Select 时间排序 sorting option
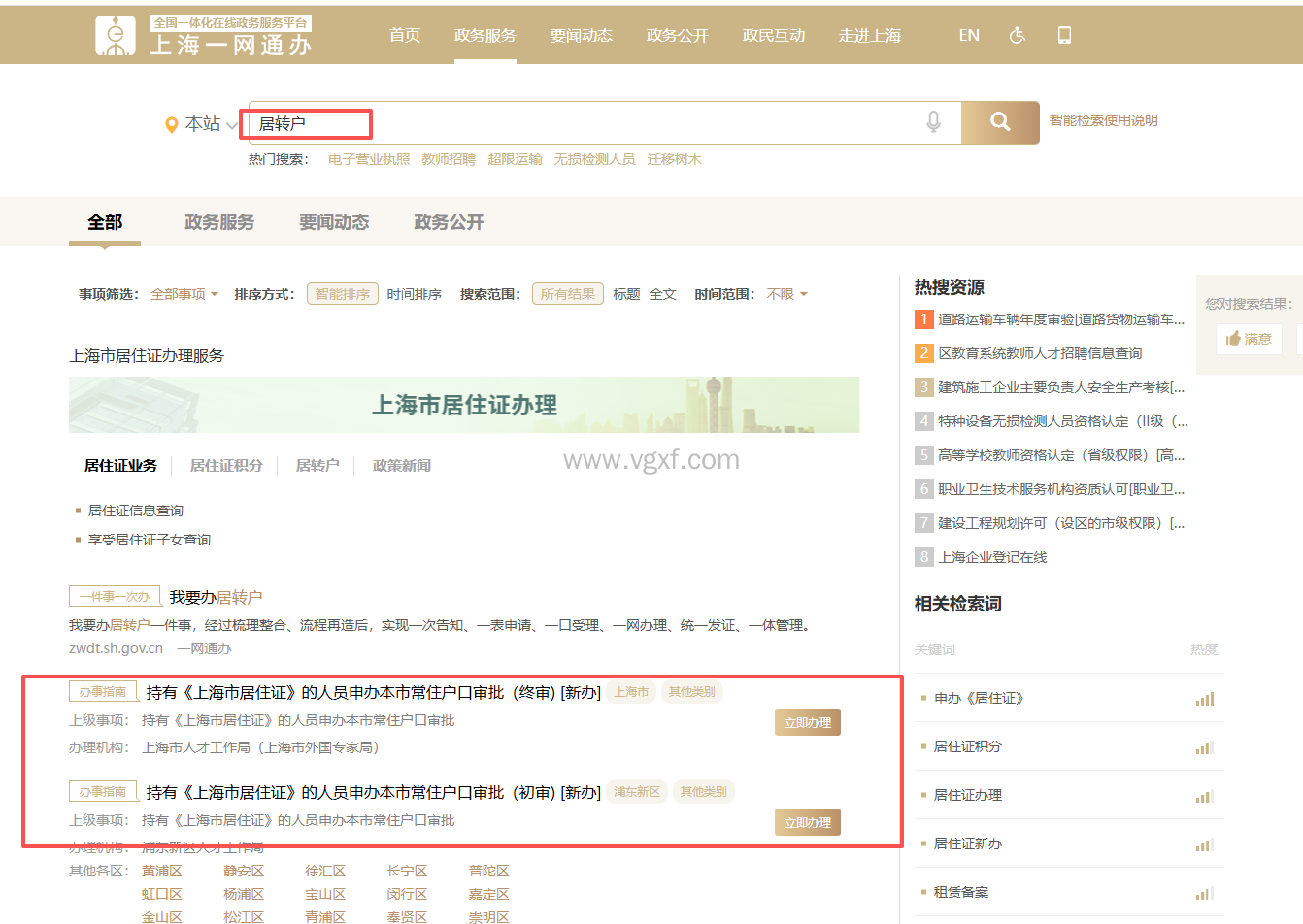This screenshot has height=924, width=1303. 414,294
